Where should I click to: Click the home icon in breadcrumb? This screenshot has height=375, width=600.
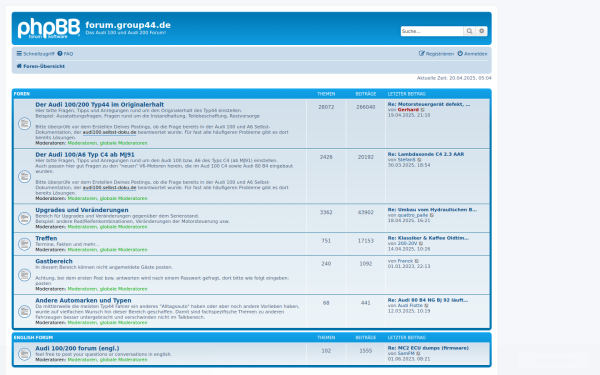(x=19, y=66)
